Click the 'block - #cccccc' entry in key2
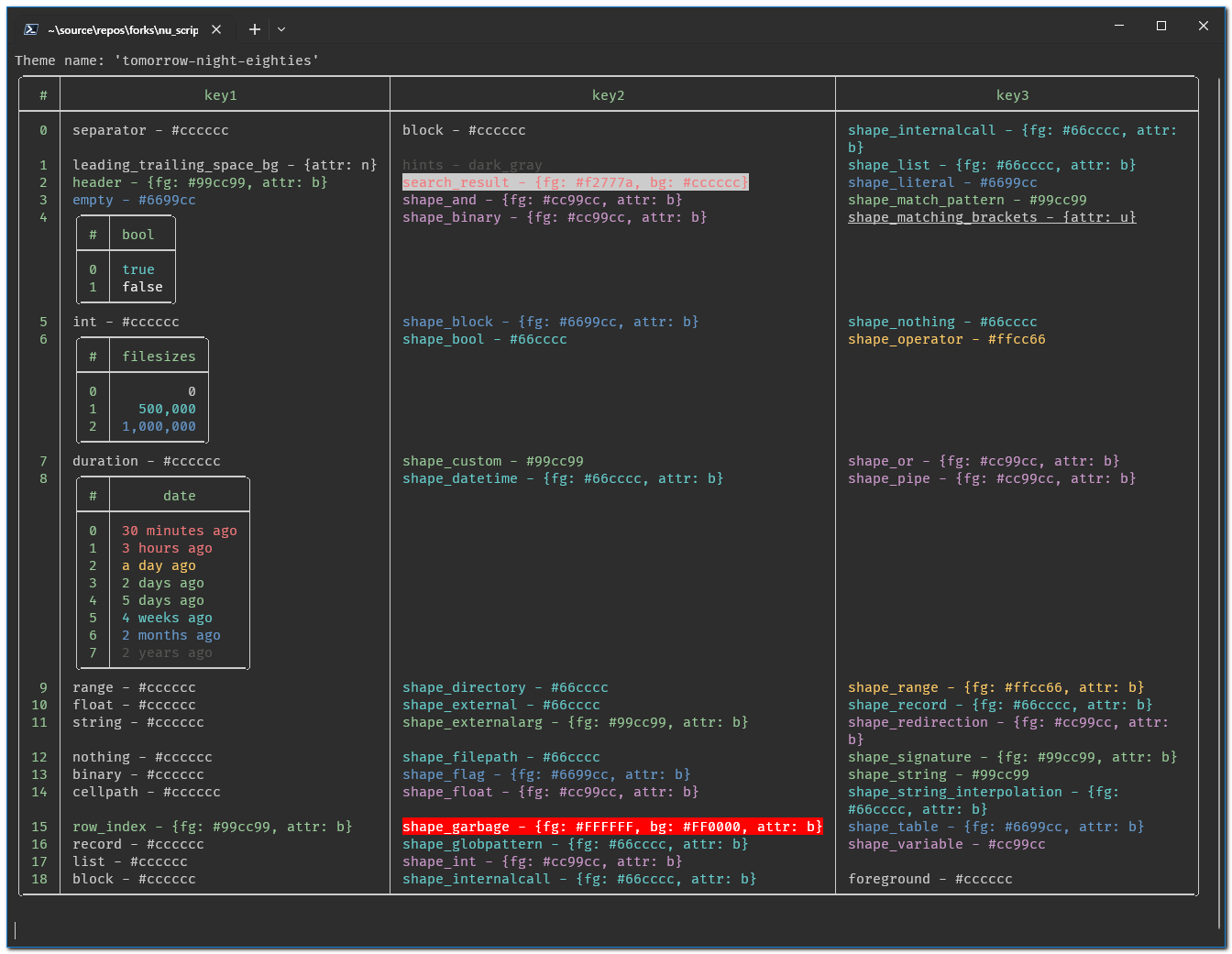 [465, 130]
